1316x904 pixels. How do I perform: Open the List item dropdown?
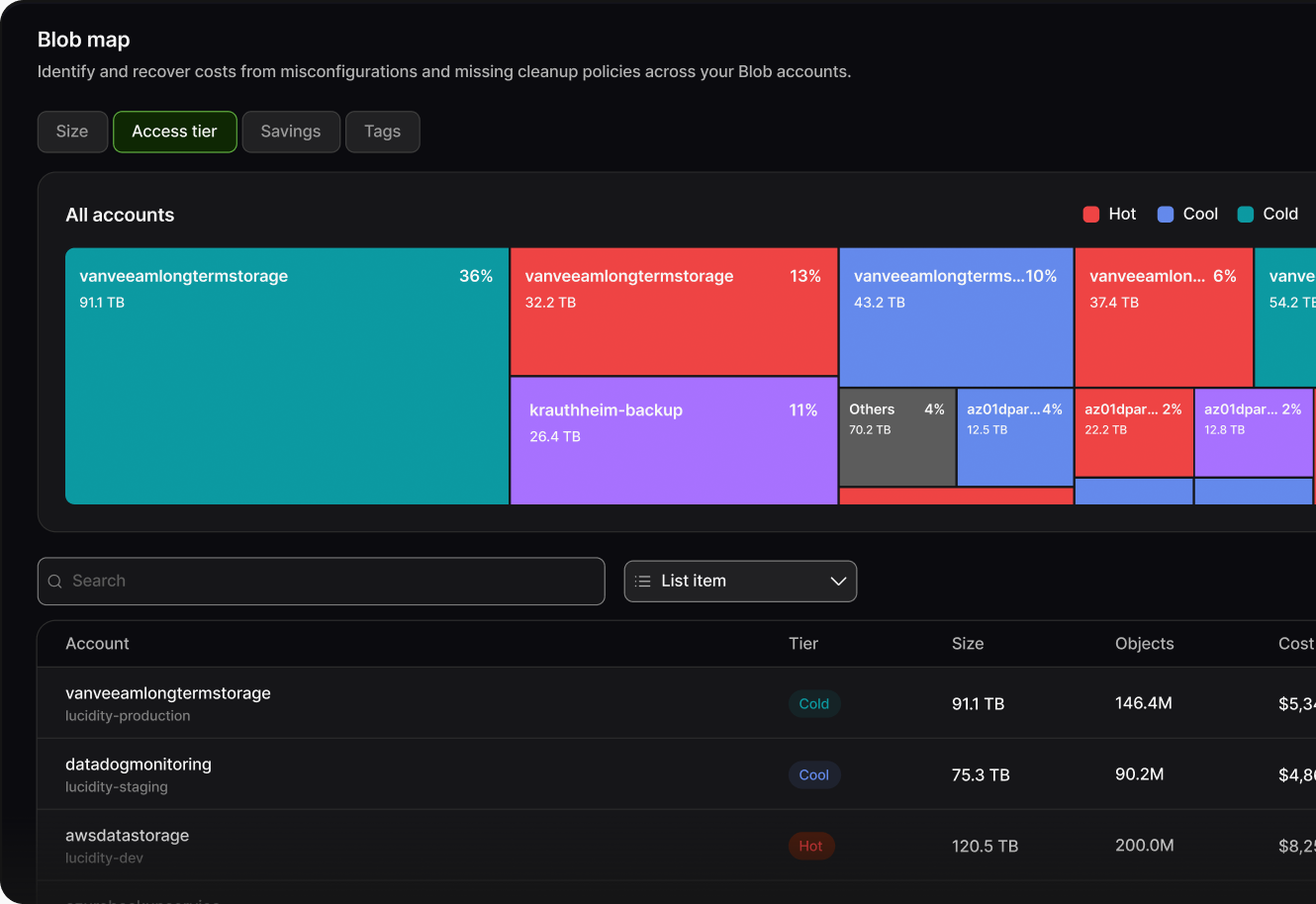740,582
